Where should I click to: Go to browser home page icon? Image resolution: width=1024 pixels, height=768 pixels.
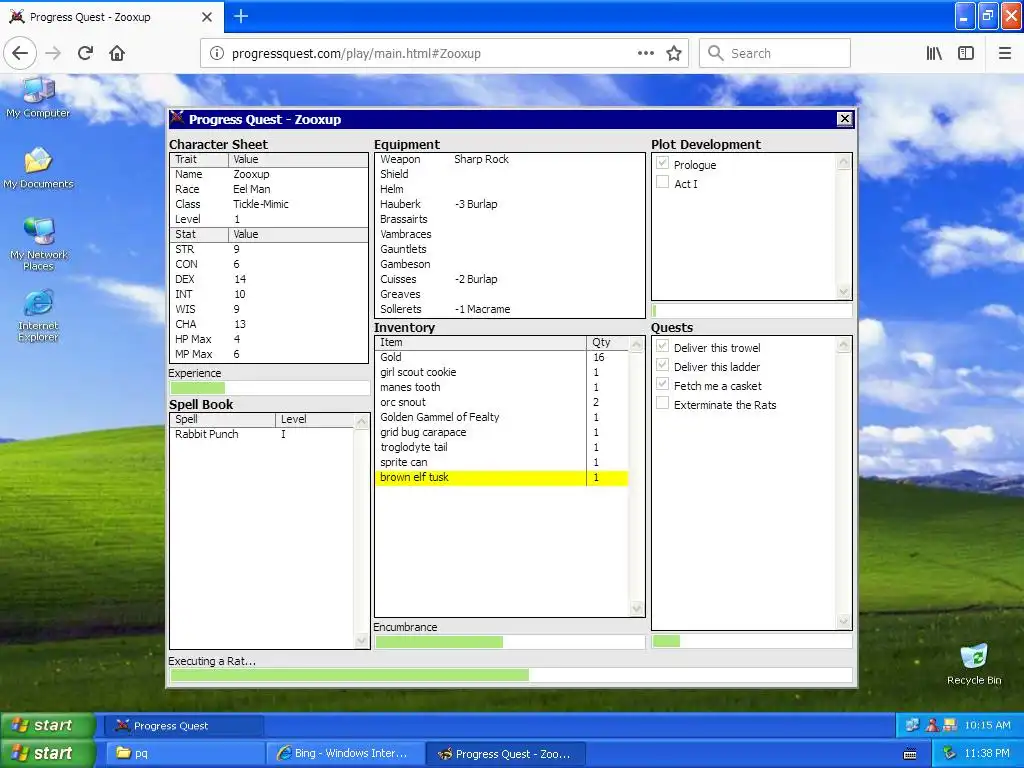pyautogui.click(x=117, y=53)
